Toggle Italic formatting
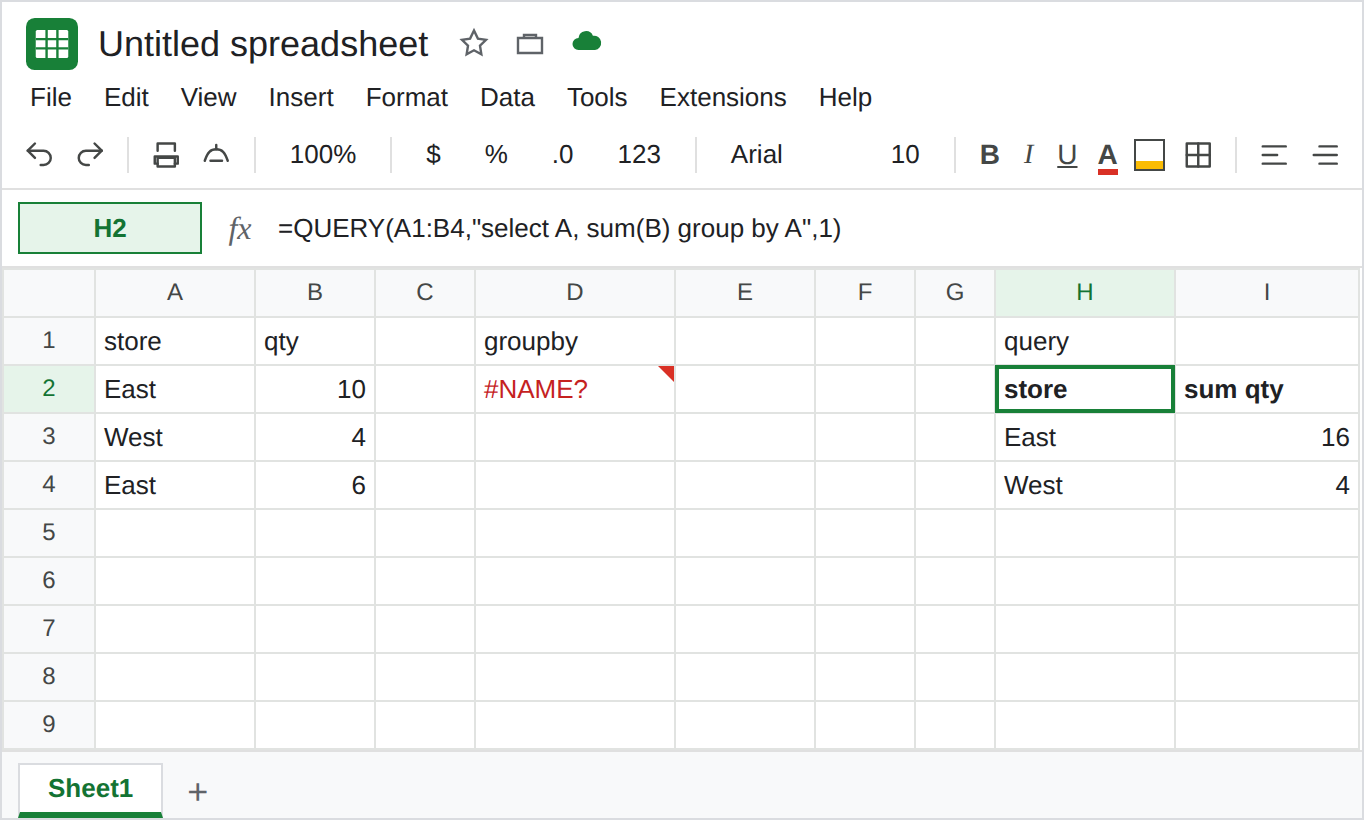This screenshot has height=828, width=1364. click(x=1028, y=155)
